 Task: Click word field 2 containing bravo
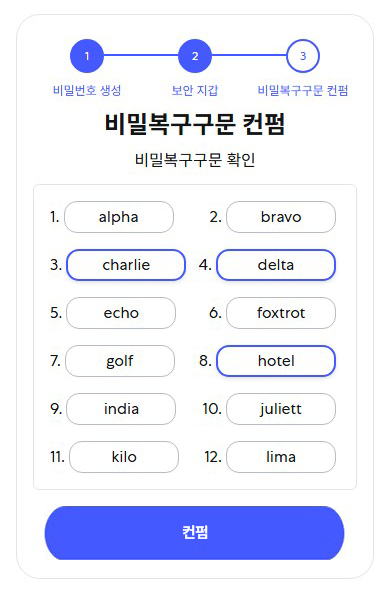281,217
